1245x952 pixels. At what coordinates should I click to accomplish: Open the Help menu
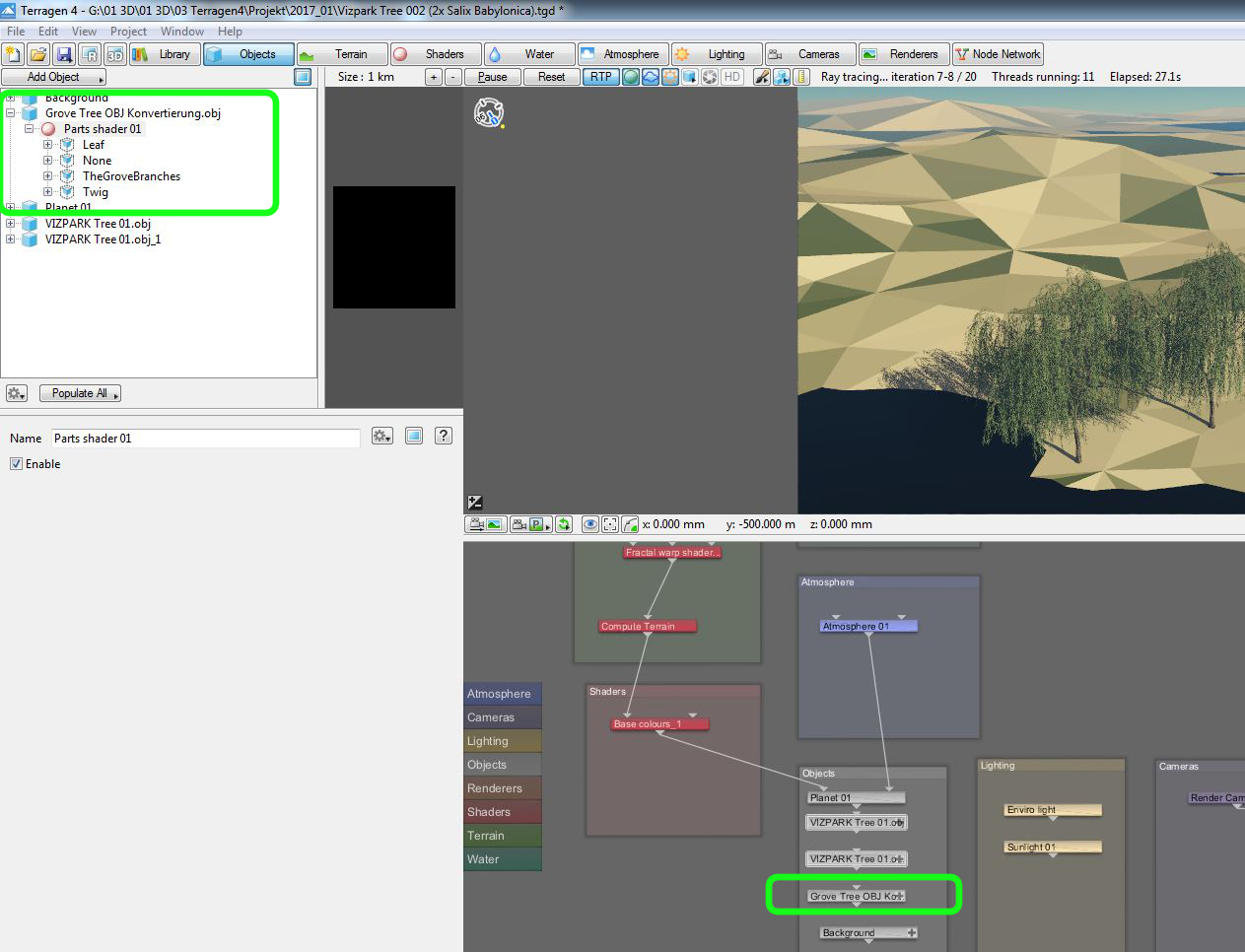(230, 32)
